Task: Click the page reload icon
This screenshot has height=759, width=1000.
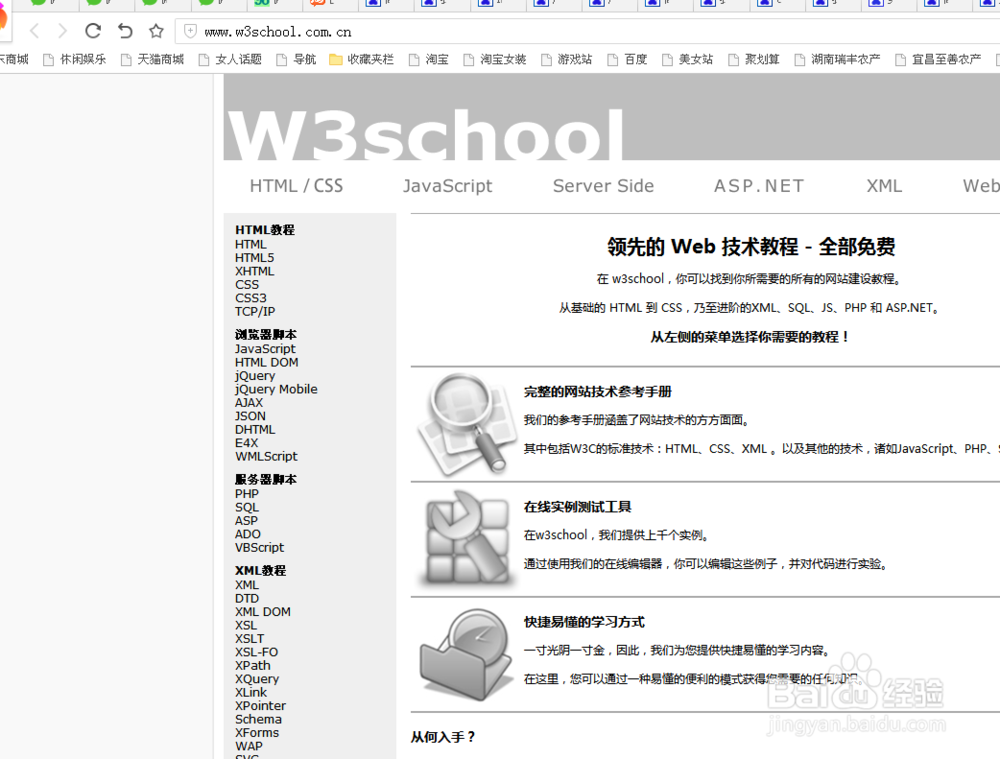Action: pyautogui.click(x=91, y=30)
